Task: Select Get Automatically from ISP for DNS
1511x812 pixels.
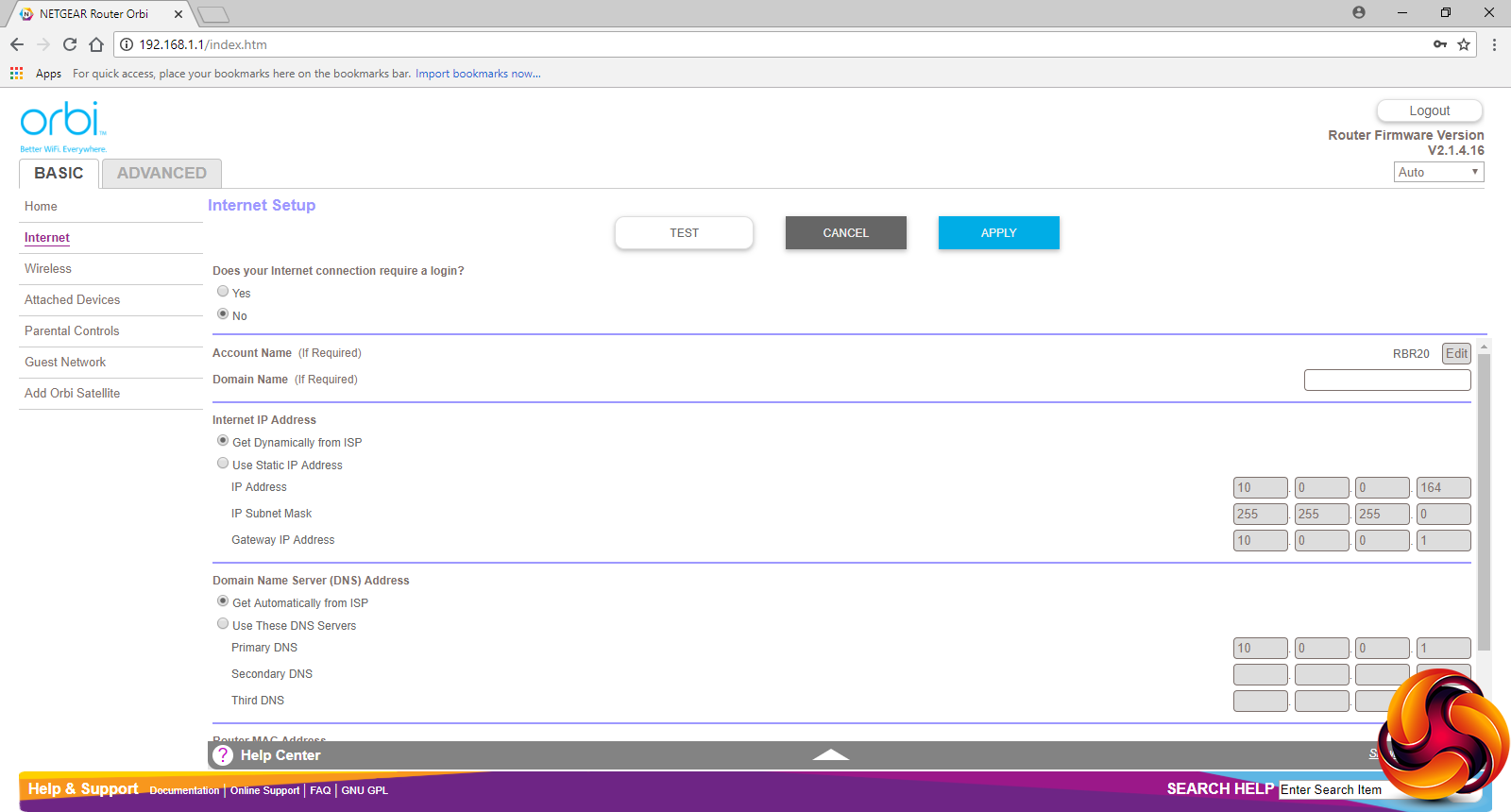Action: coord(223,601)
